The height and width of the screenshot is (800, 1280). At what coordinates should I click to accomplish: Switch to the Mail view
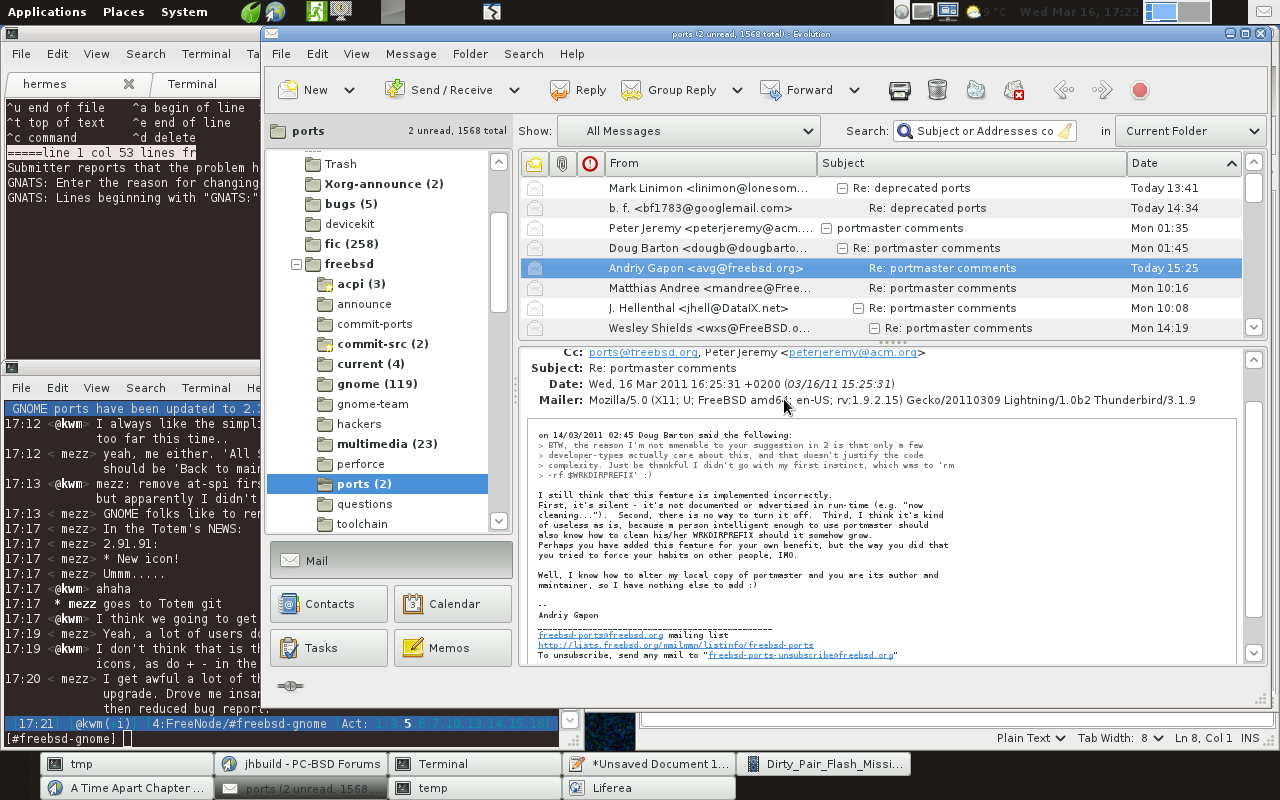coord(391,560)
